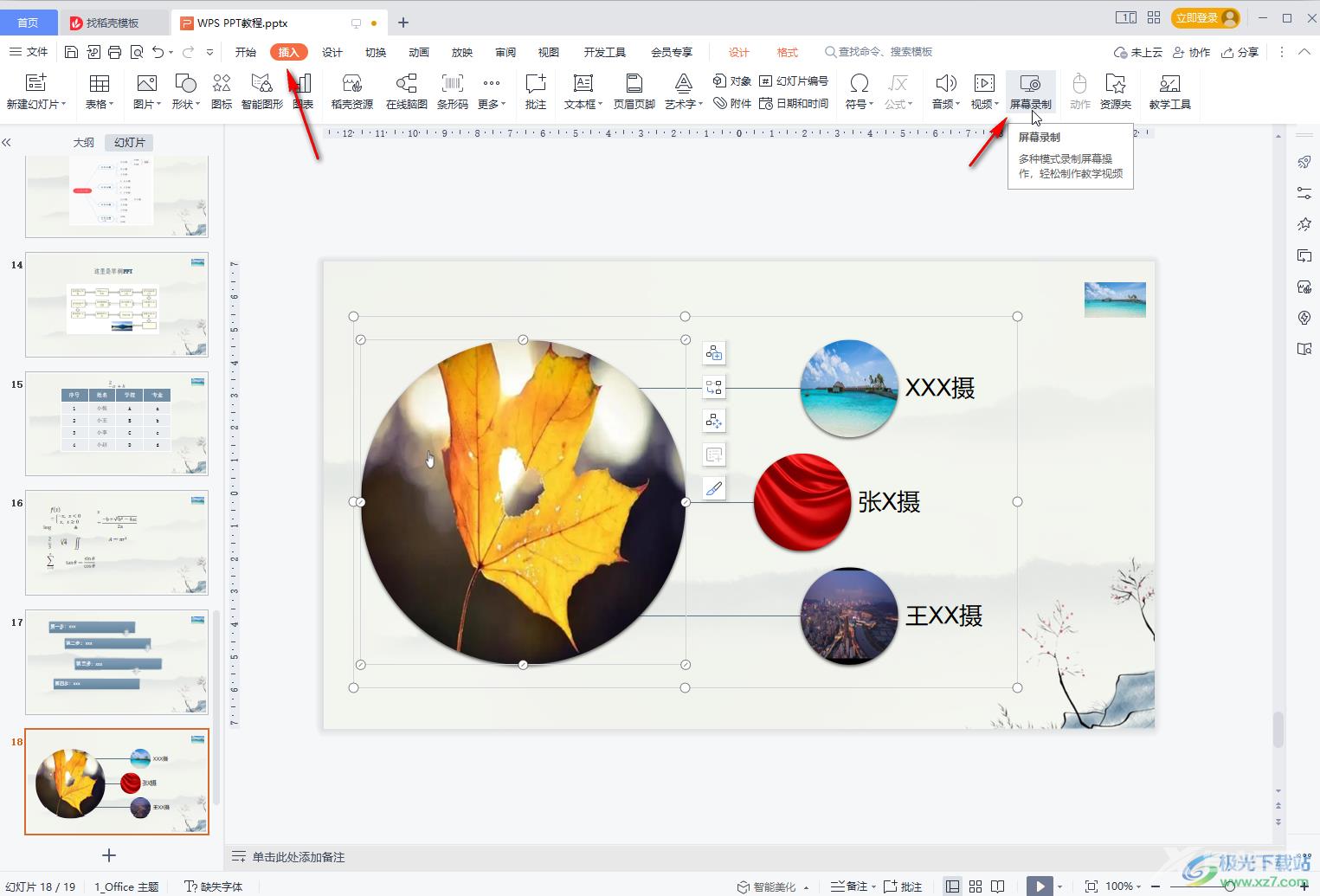Screen dimensions: 1320x896
Task: Collapse the ribbon with the chevron
Action: (x=1304, y=52)
